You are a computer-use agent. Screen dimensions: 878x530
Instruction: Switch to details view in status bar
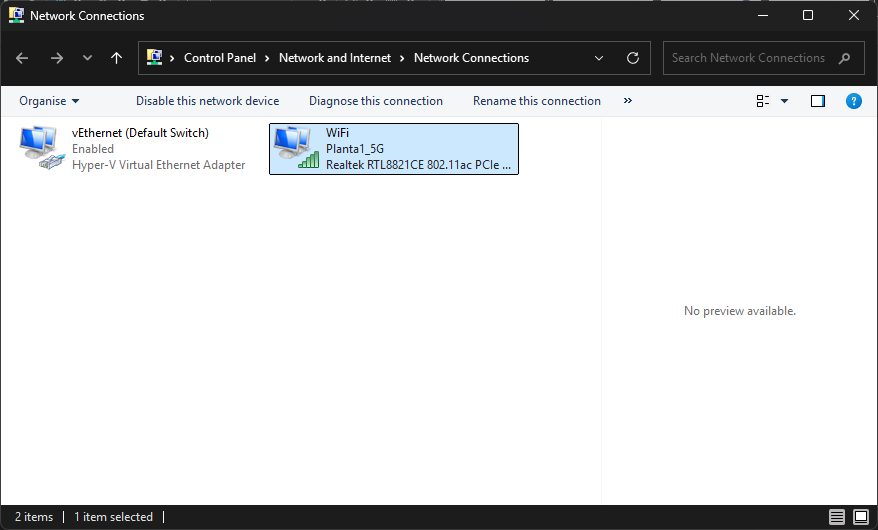[837, 517]
